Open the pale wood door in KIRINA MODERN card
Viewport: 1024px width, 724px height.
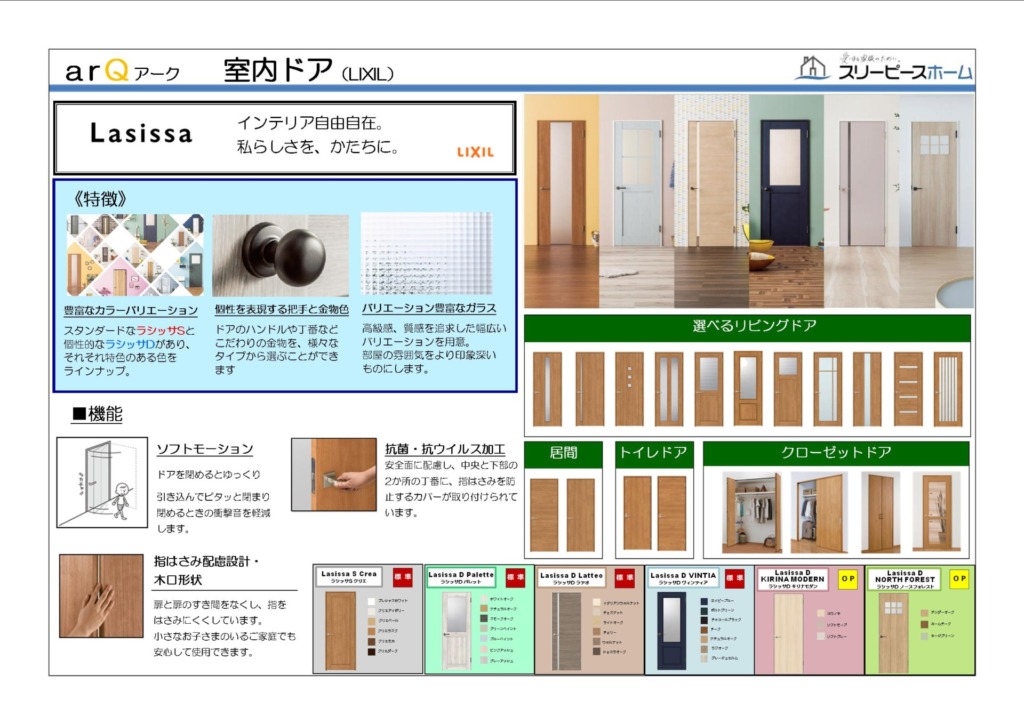788,634
